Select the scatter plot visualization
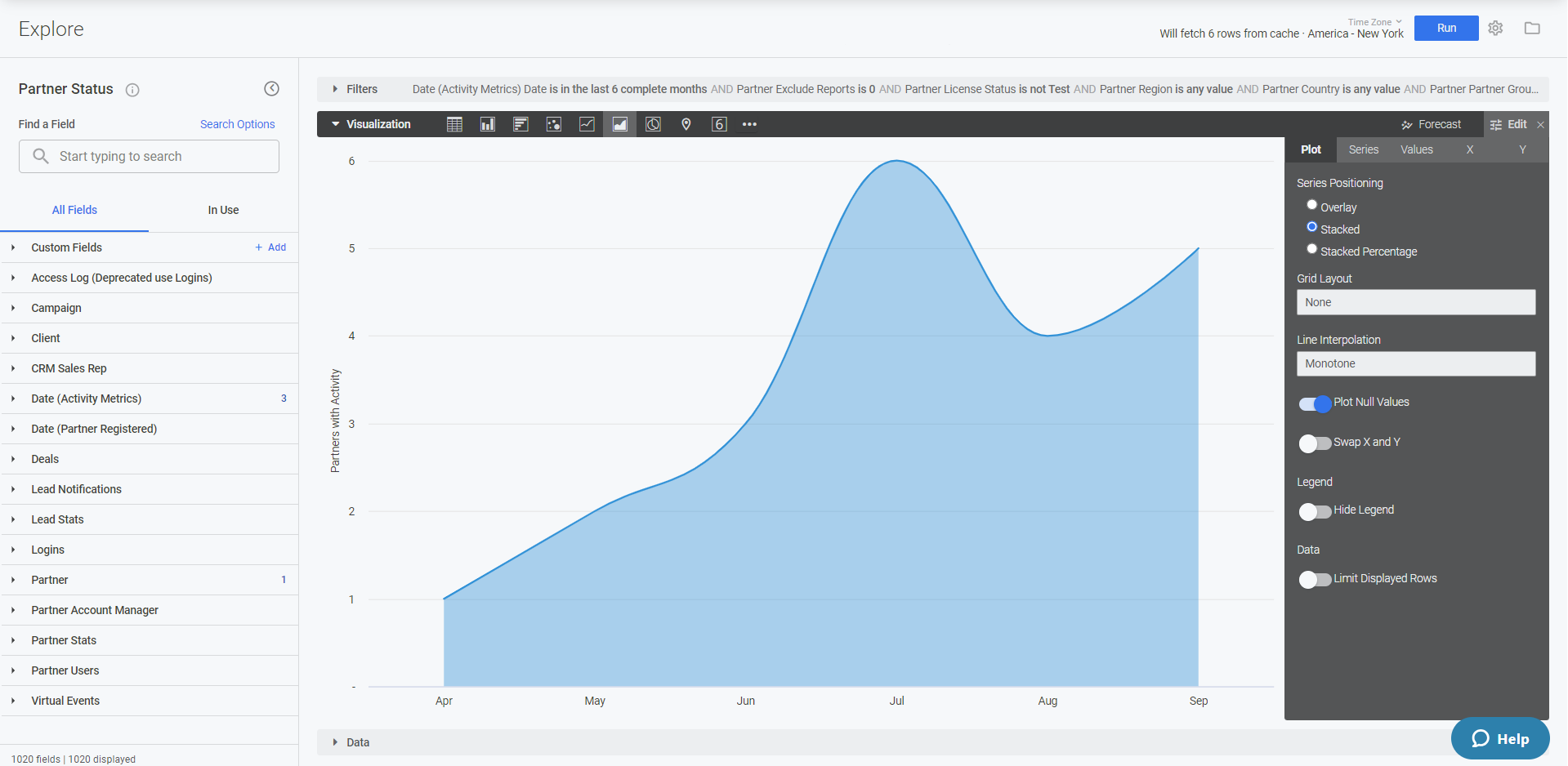 [x=553, y=124]
